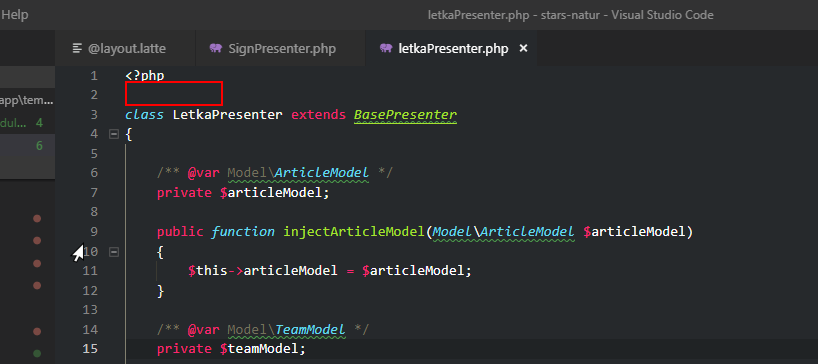The height and width of the screenshot is (364, 818).
Task: Click the 'extends' keyword
Action: [x=318, y=114]
